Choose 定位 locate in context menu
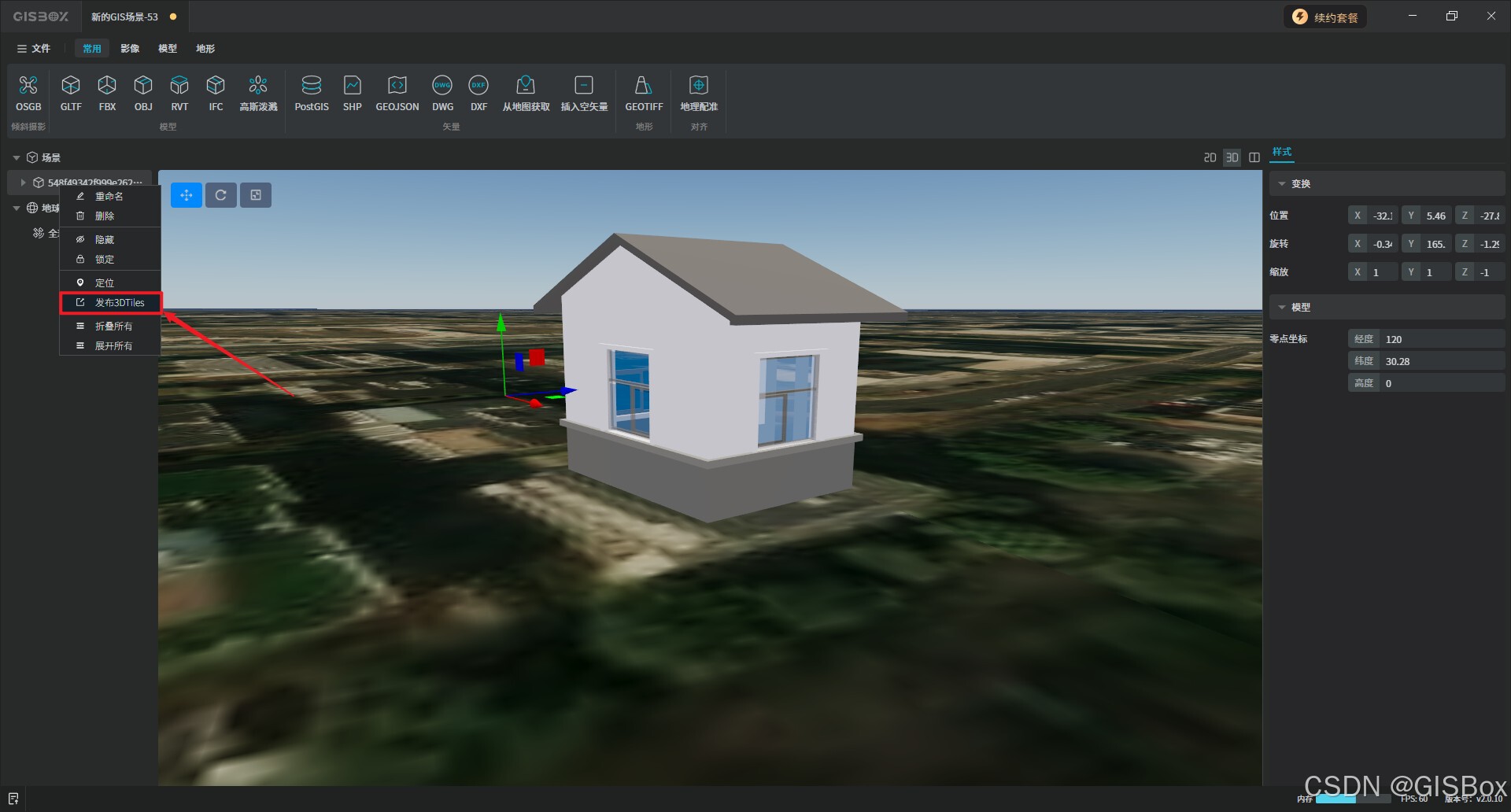1511x812 pixels. click(x=110, y=282)
